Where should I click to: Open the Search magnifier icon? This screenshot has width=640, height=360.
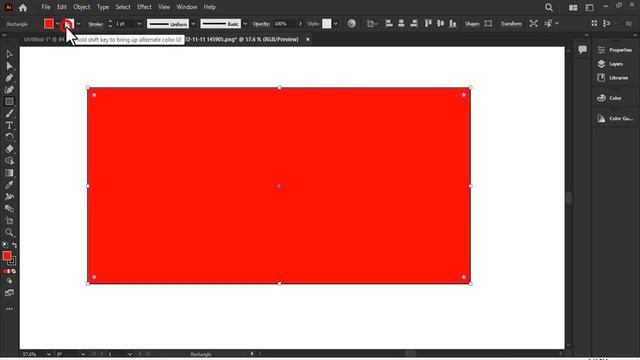coord(549,7)
